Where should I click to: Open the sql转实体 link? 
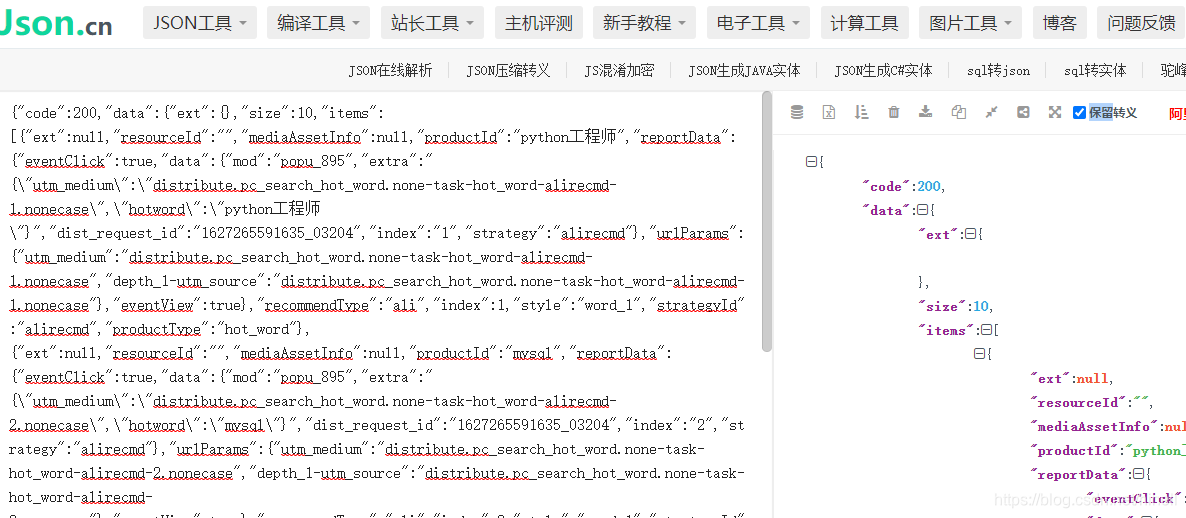click(1095, 70)
